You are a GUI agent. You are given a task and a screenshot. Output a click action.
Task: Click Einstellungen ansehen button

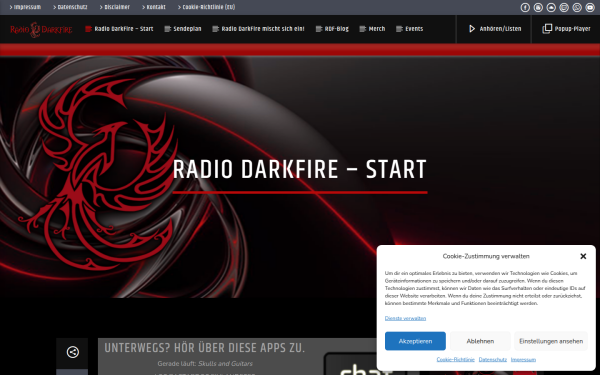(551, 341)
